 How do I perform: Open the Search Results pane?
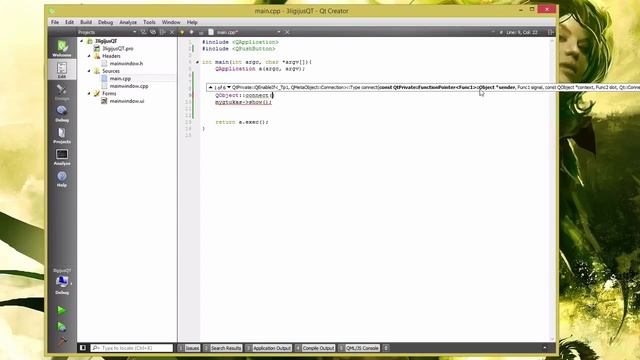222,348
